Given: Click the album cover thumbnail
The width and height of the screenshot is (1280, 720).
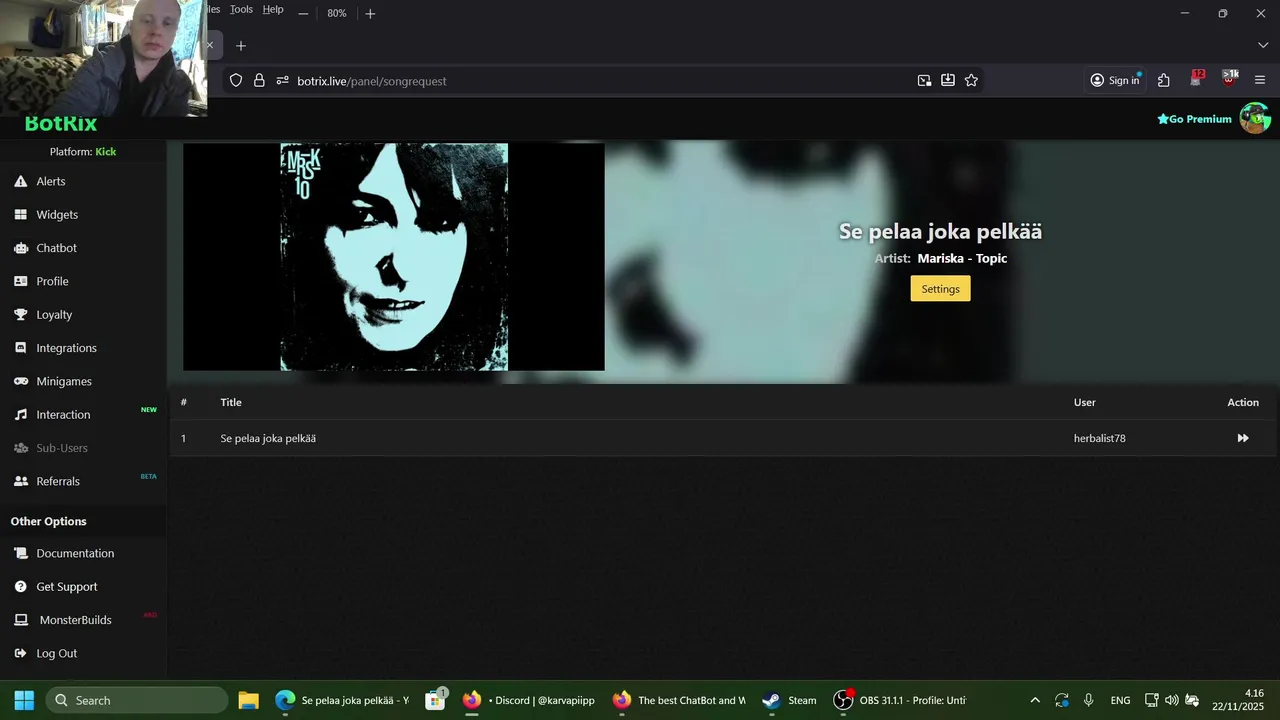Looking at the screenshot, I should click(x=394, y=257).
